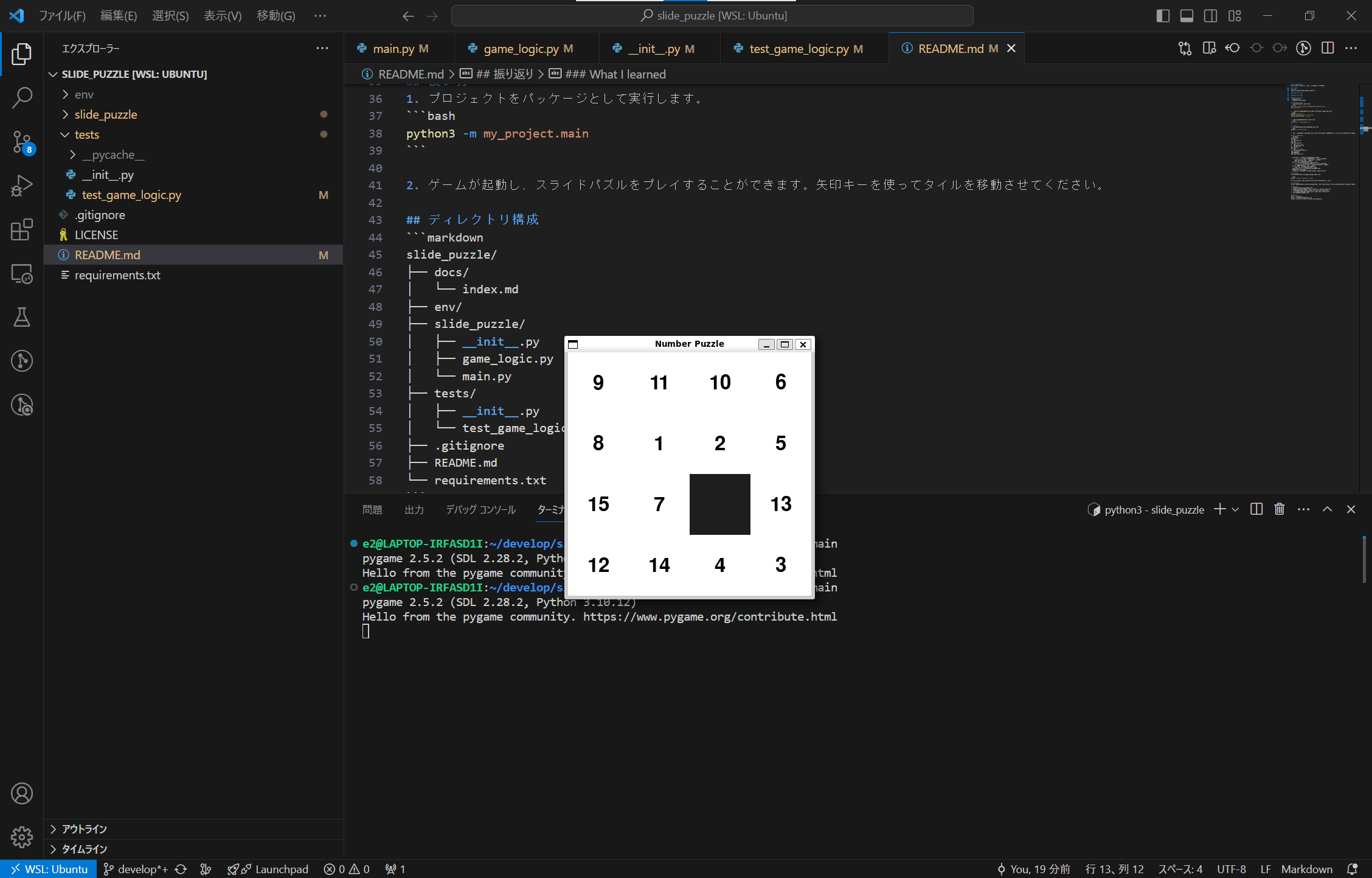Open customize layout button
Viewport: 1372px width, 878px height.
click(x=1235, y=16)
